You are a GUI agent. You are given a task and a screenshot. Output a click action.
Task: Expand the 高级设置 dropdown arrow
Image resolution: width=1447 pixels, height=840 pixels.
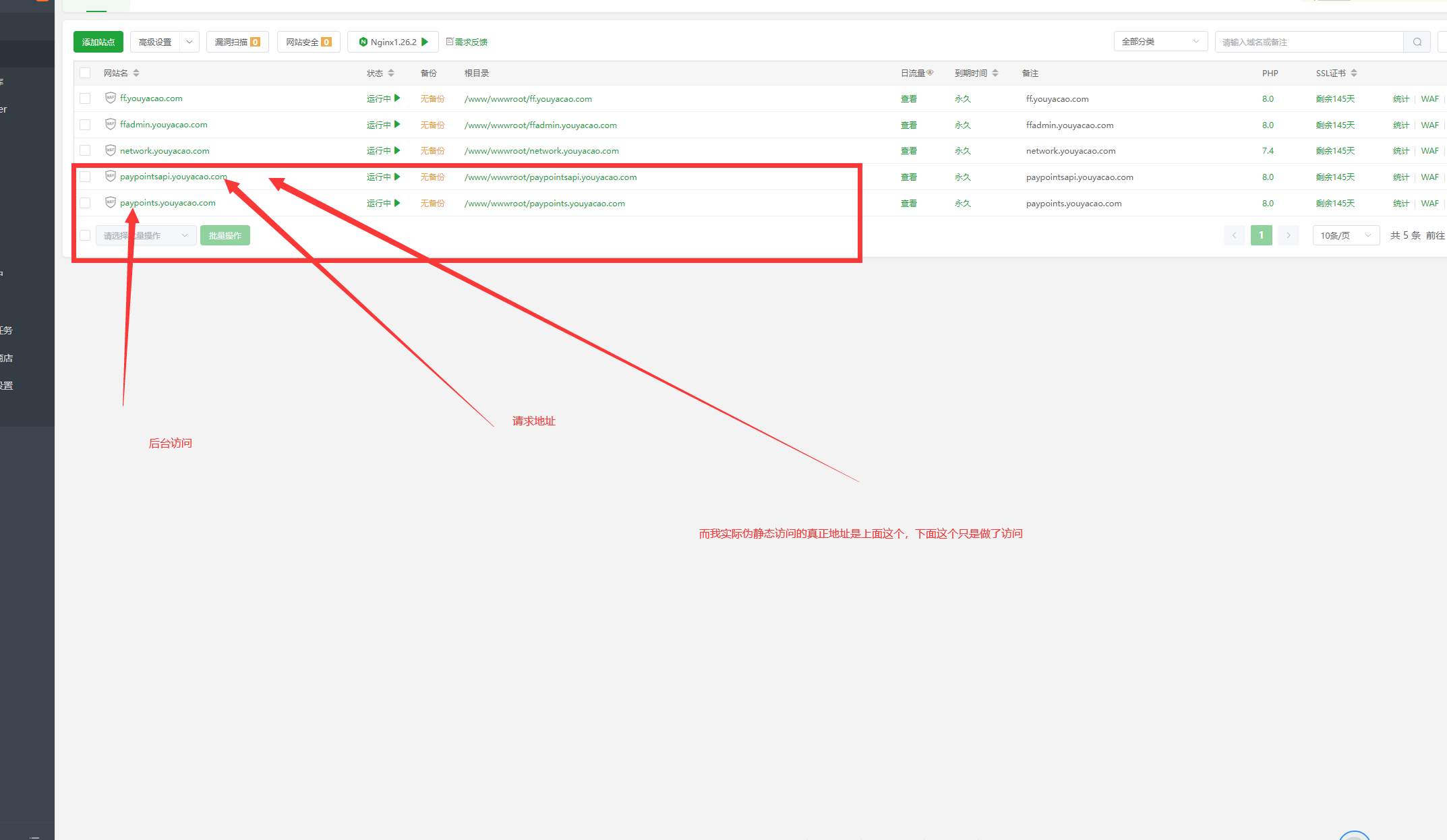[189, 42]
